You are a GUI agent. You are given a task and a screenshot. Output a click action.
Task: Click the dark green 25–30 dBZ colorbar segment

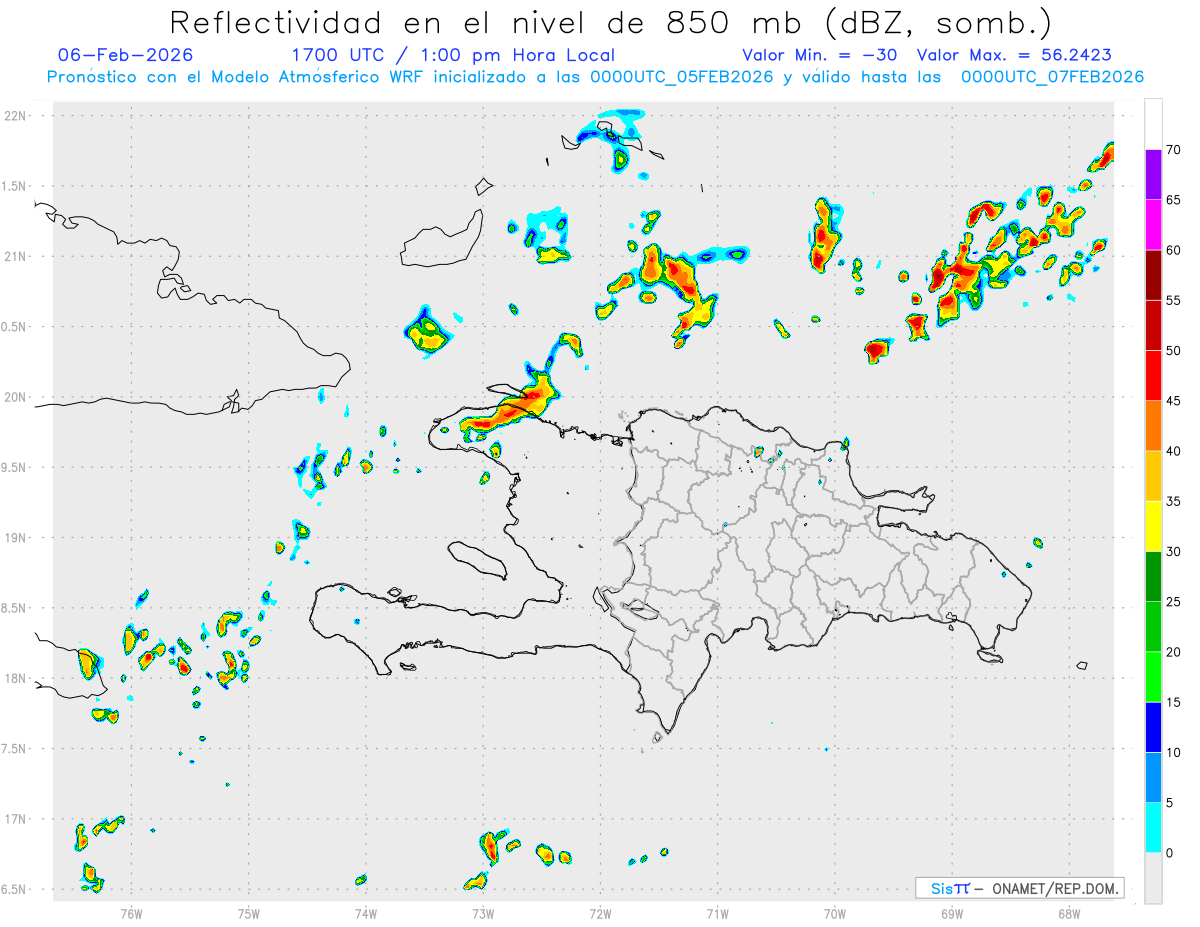(1153, 576)
